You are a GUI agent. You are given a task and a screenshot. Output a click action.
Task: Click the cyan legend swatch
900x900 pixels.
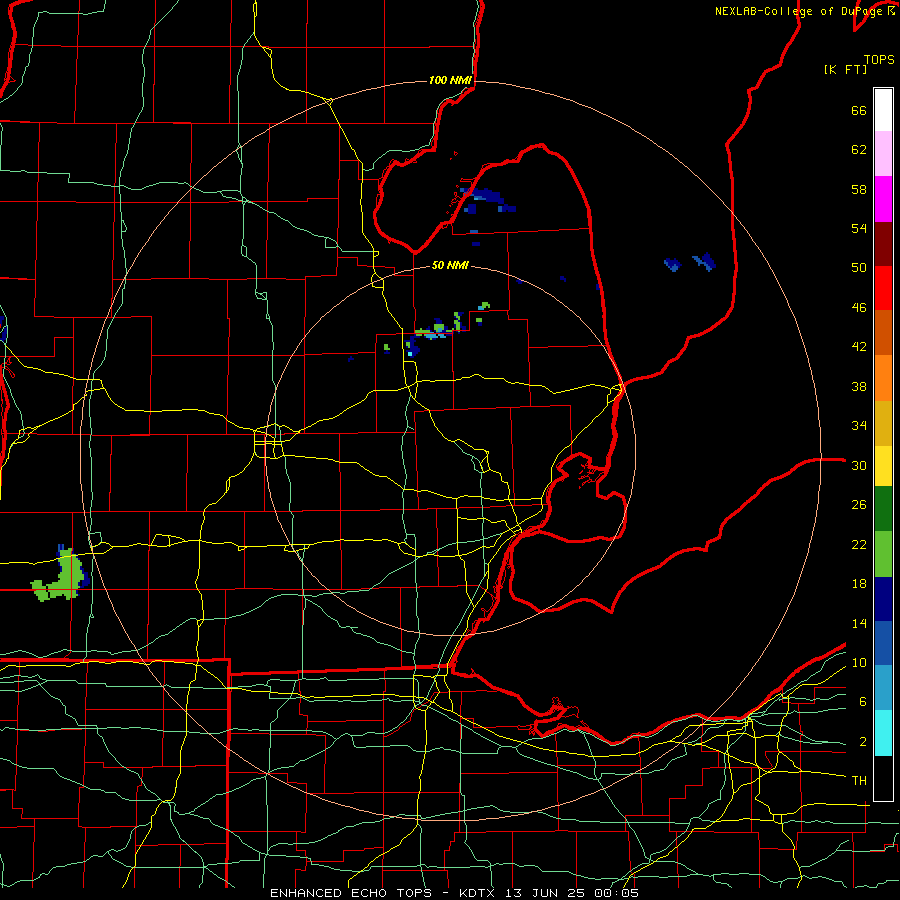[x=883, y=733]
